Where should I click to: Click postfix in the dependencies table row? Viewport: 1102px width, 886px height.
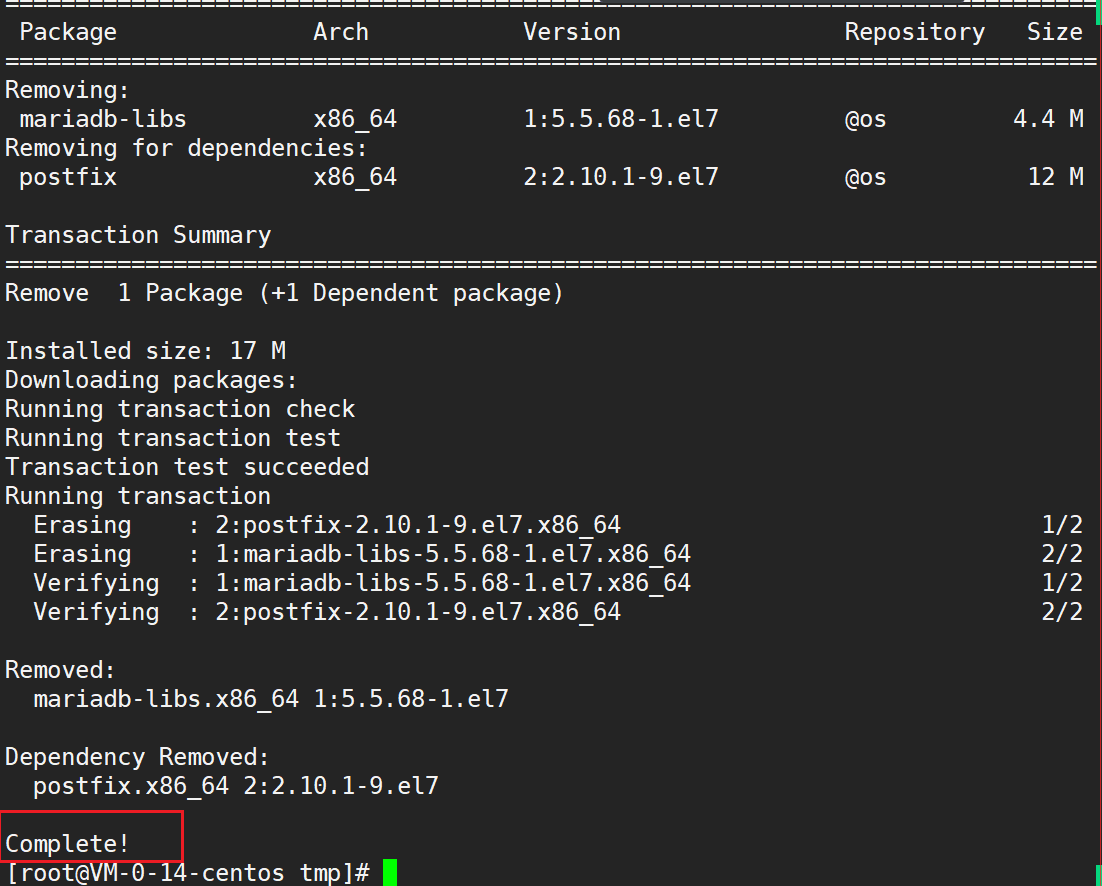(68, 177)
